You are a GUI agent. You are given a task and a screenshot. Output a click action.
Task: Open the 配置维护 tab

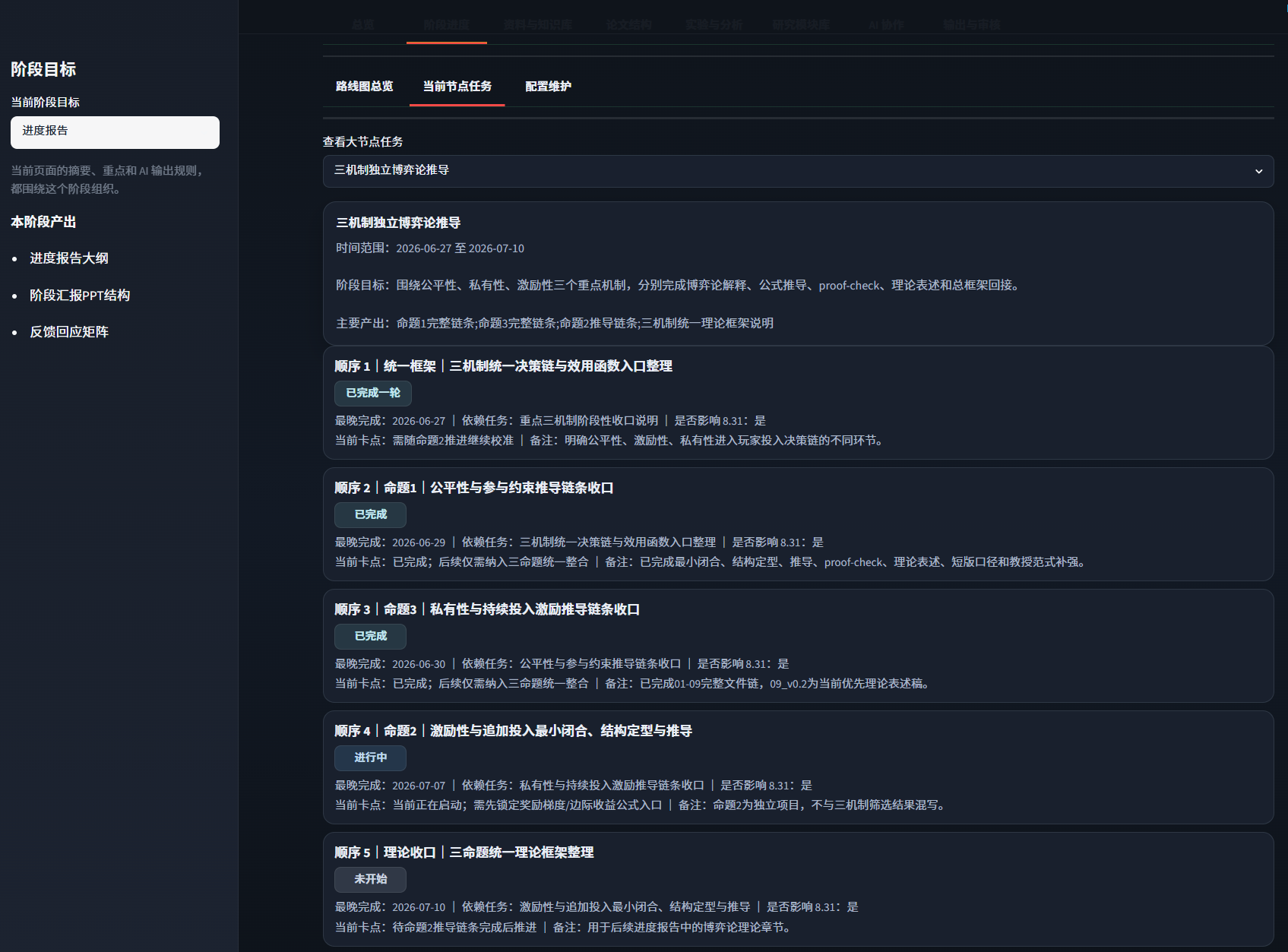coord(549,87)
